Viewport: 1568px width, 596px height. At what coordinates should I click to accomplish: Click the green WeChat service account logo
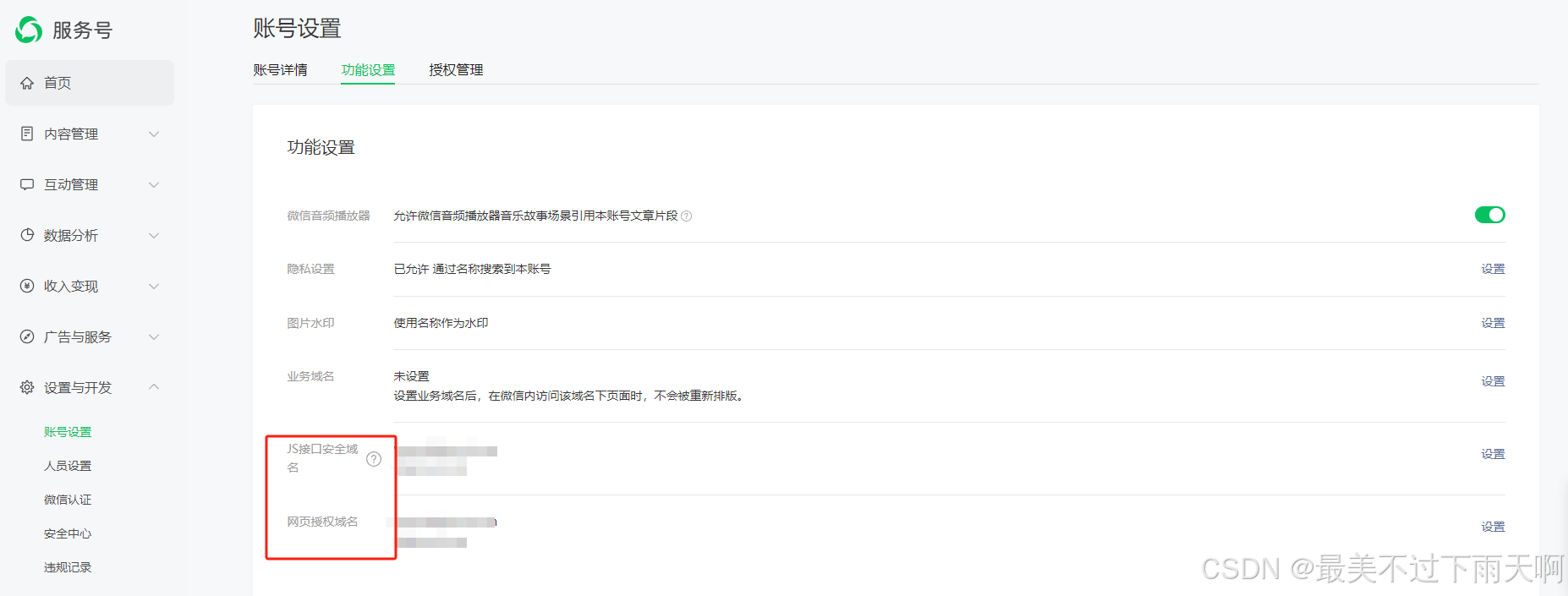[29, 30]
